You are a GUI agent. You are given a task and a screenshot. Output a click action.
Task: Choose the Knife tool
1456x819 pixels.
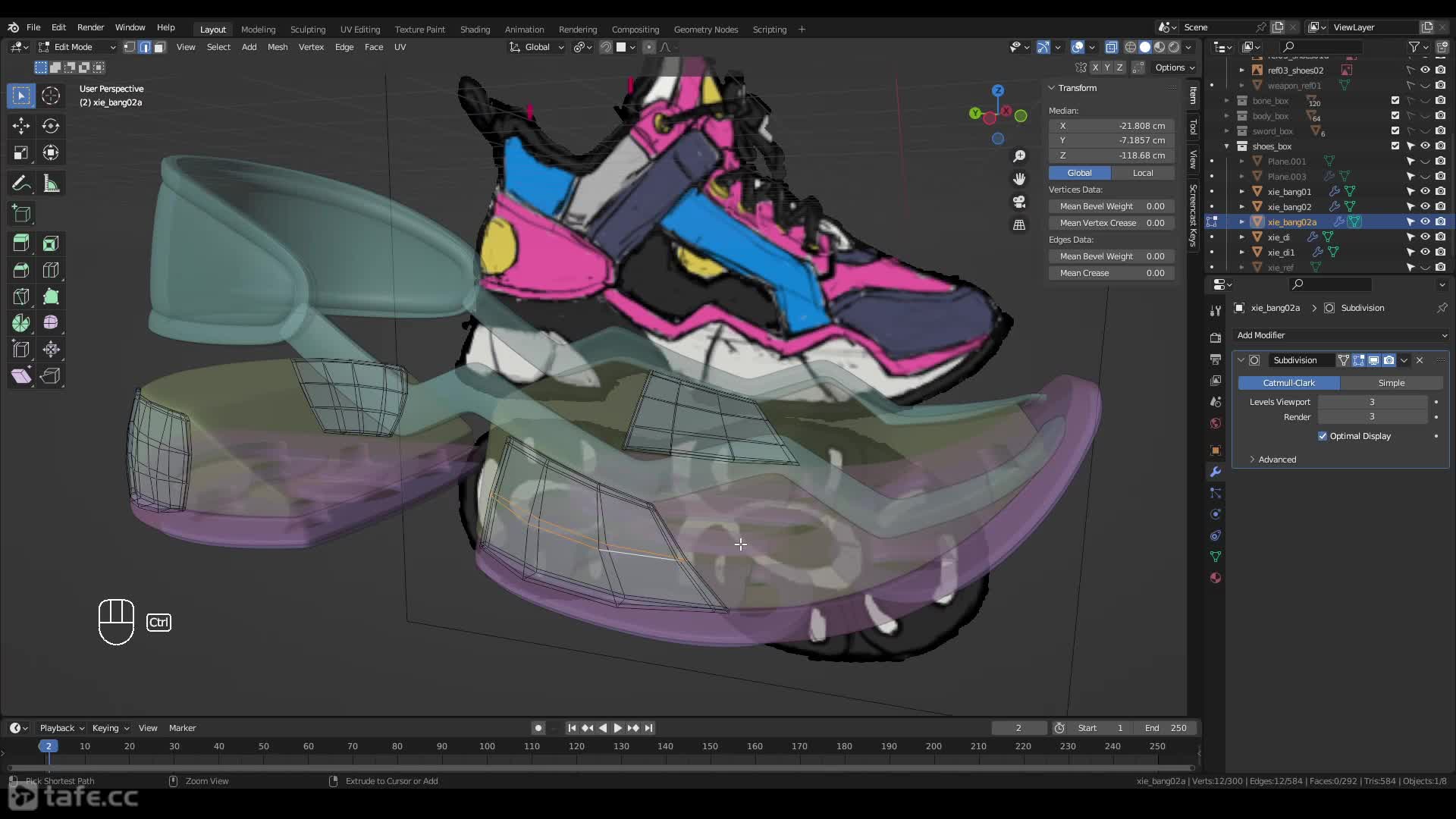point(21,297)
